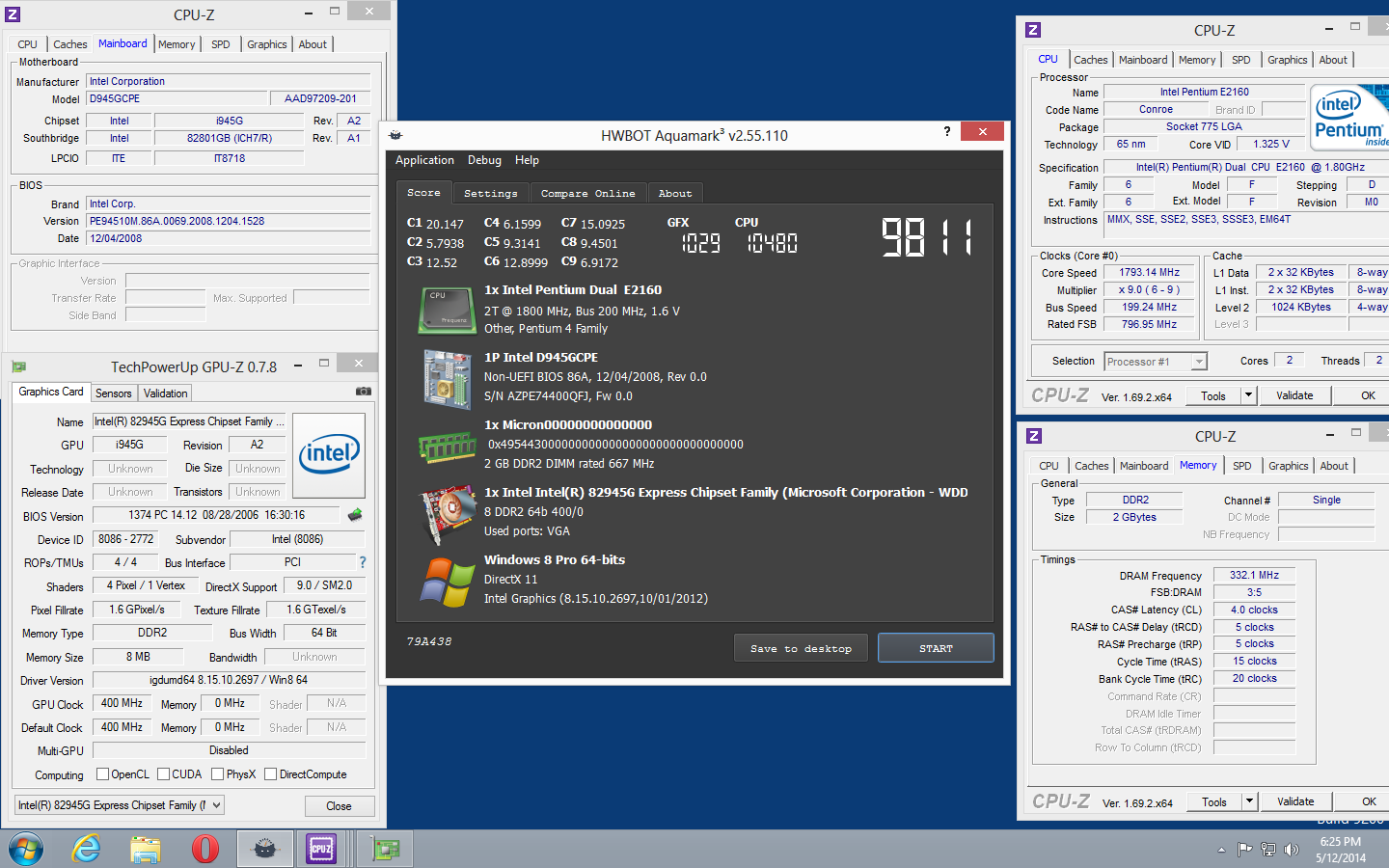
Task: Click the Intel Pentium inside logo in CPU-Z
Action: 1350,118
